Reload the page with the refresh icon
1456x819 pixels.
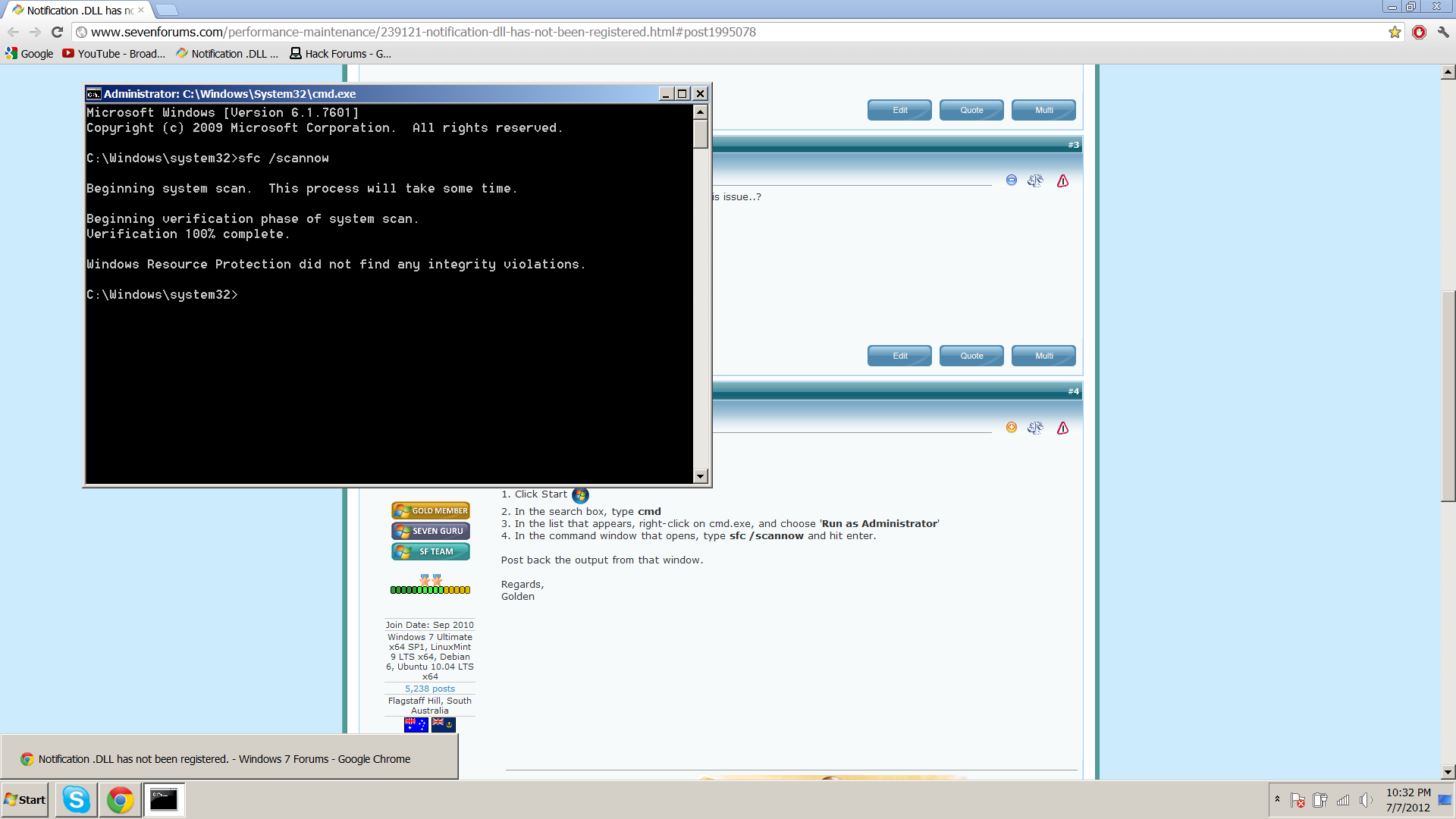click(x=57, y=32)
